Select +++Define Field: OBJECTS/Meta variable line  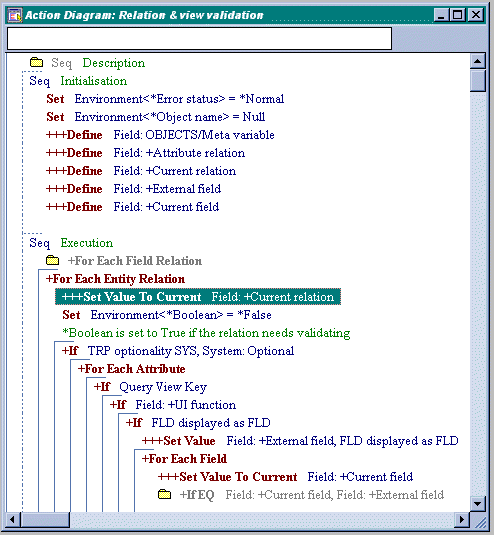[160, 135]
